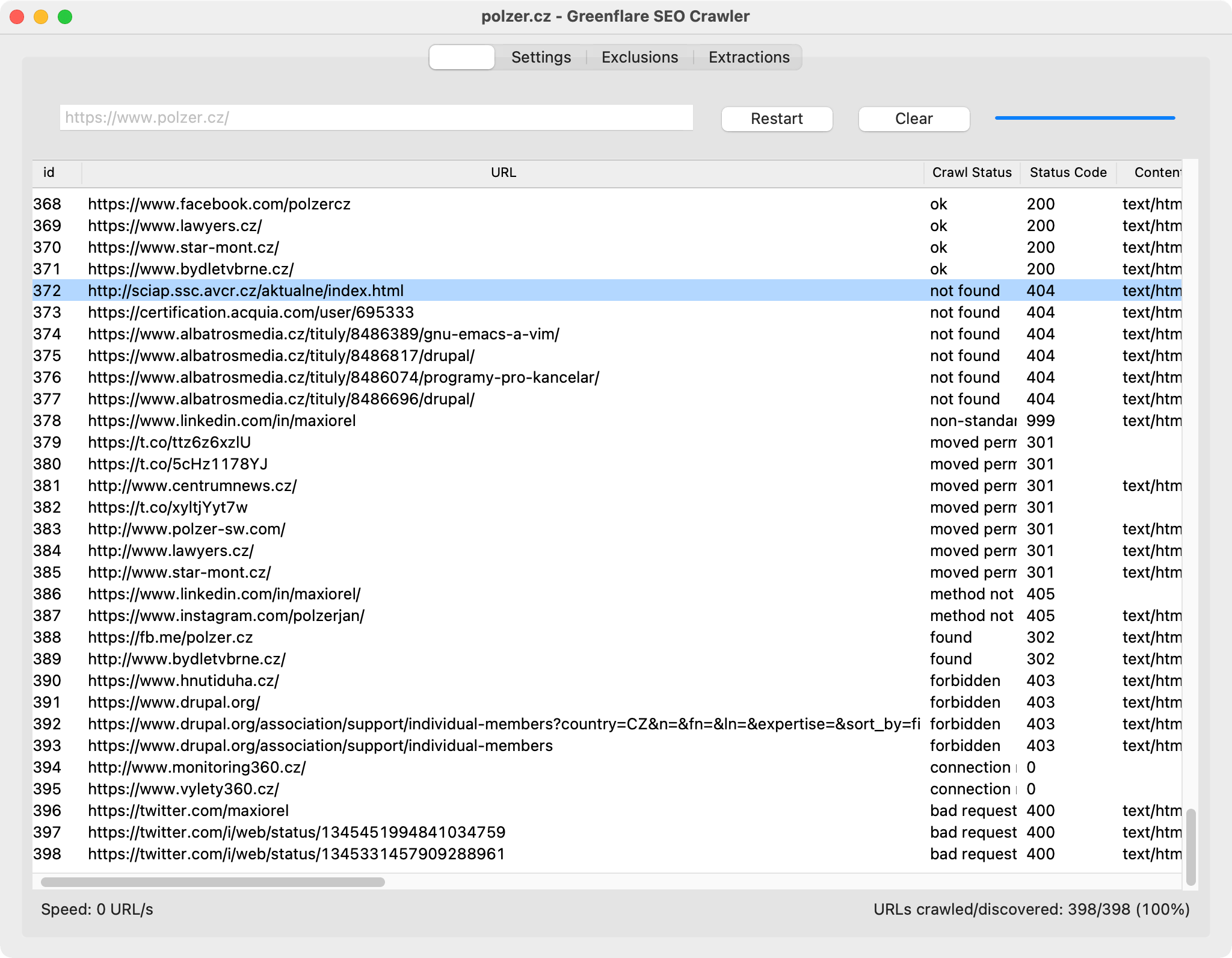Click the vertical scrollbar thumb
Screen dimensions: 1232x958
tap(1190, 847)
